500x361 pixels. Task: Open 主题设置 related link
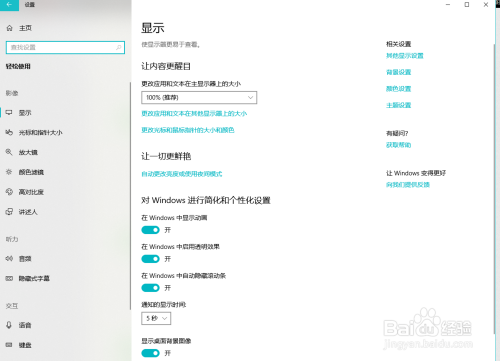click(398, 105)
